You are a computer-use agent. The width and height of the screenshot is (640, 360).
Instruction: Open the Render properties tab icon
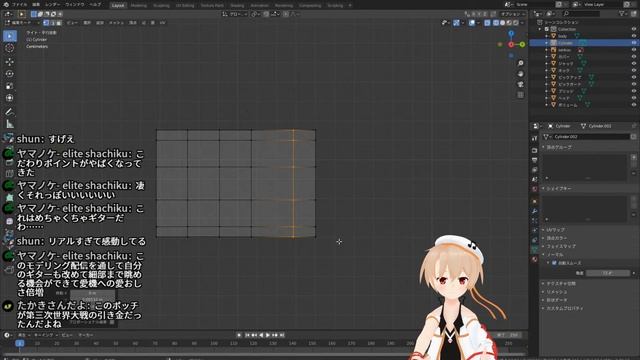tap(535, 150)
